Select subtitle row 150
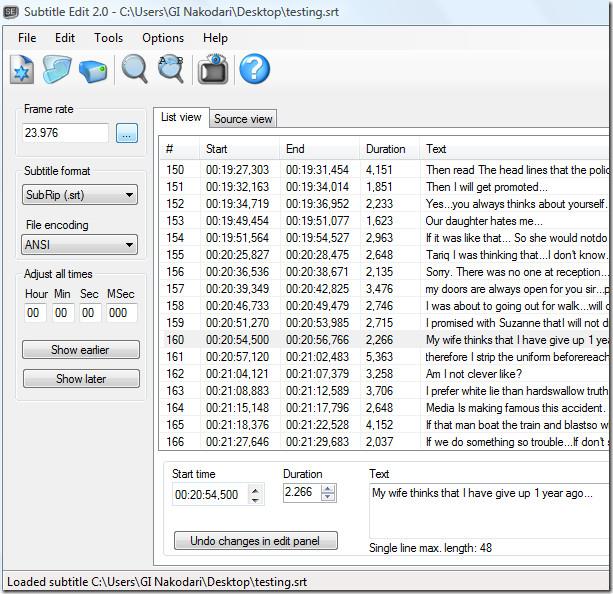Viewport: 613px width, 594px height. (x=384, y=170)
